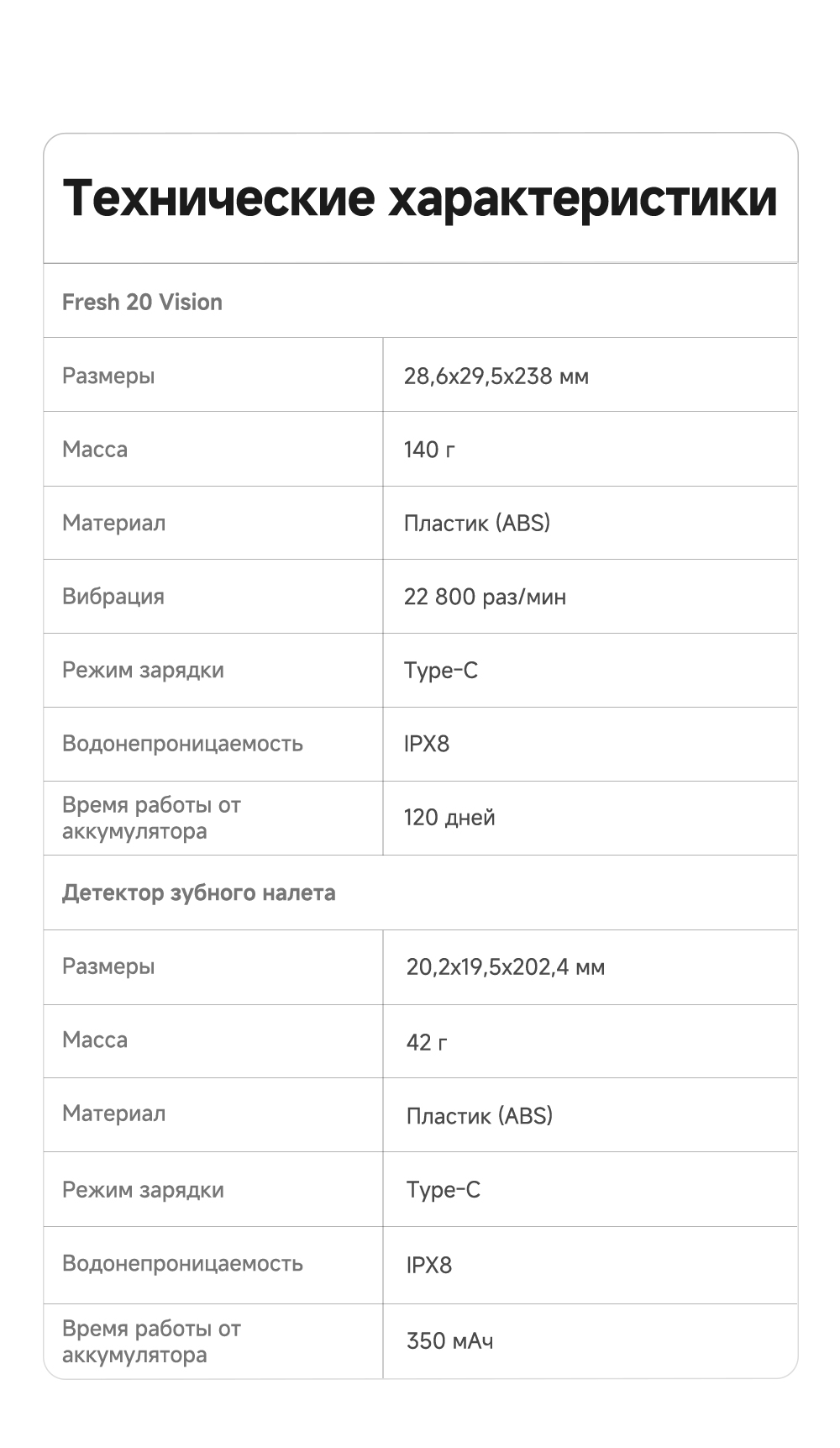Viewport: 840px width, 1448px height.
Task: Select the 140 г mass value
Action: [x=429, y=450]
